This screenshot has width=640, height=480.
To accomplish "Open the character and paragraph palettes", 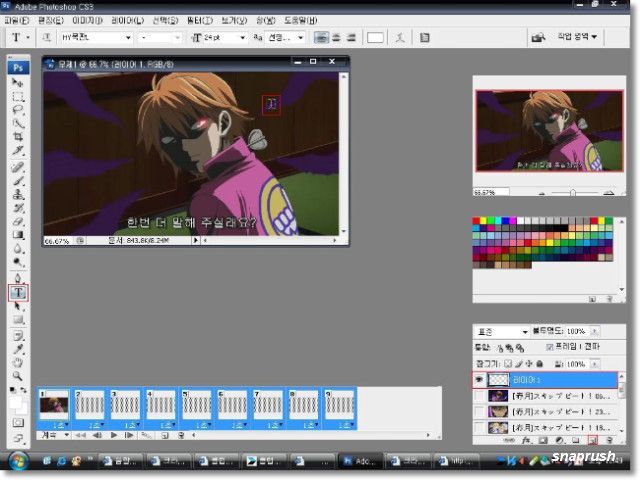I will pyautogui.click(x=424, y=38).
